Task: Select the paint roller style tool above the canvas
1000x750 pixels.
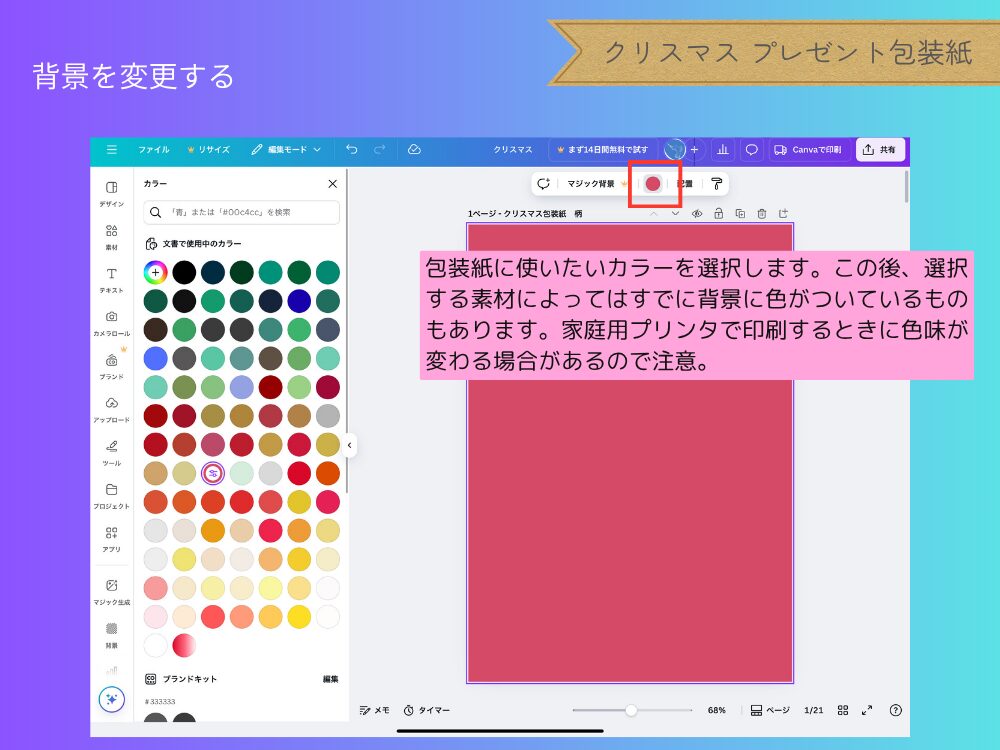Action: [x=717, y=183]
